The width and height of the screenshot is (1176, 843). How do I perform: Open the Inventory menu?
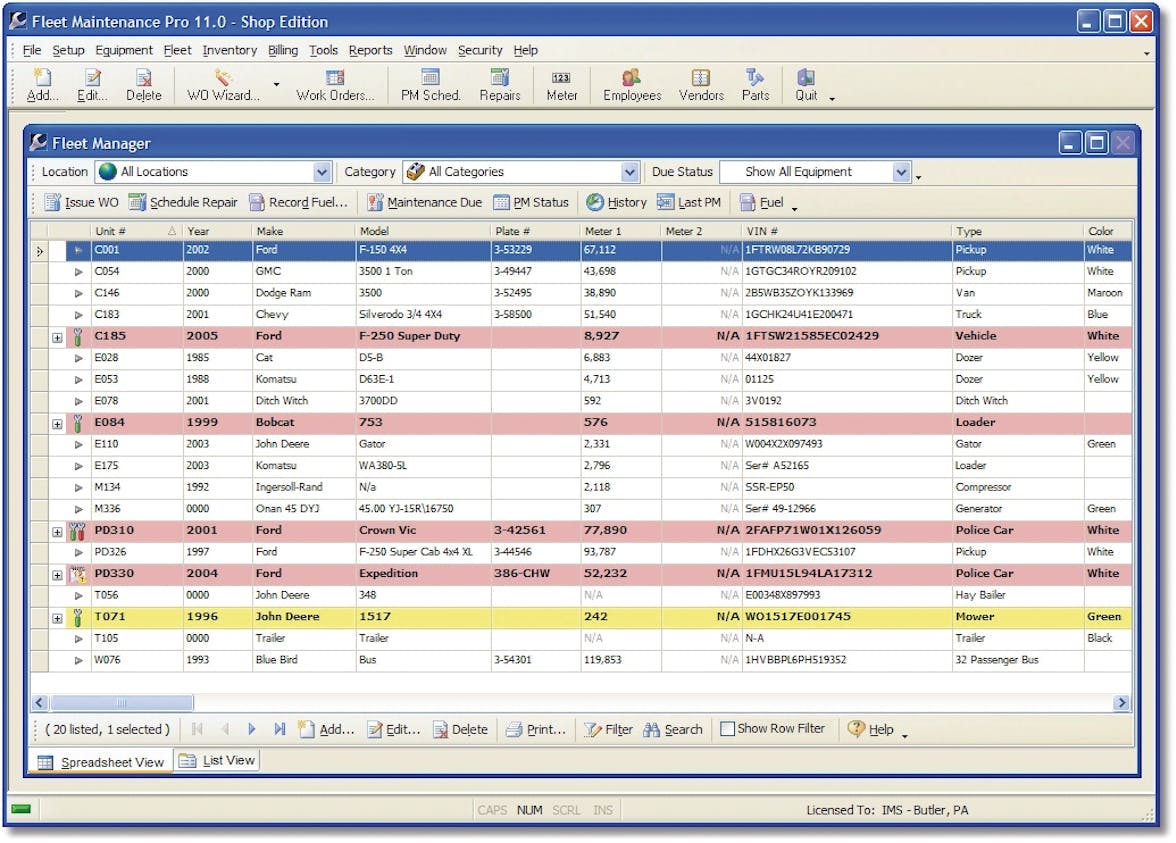[x=229, y=50]
